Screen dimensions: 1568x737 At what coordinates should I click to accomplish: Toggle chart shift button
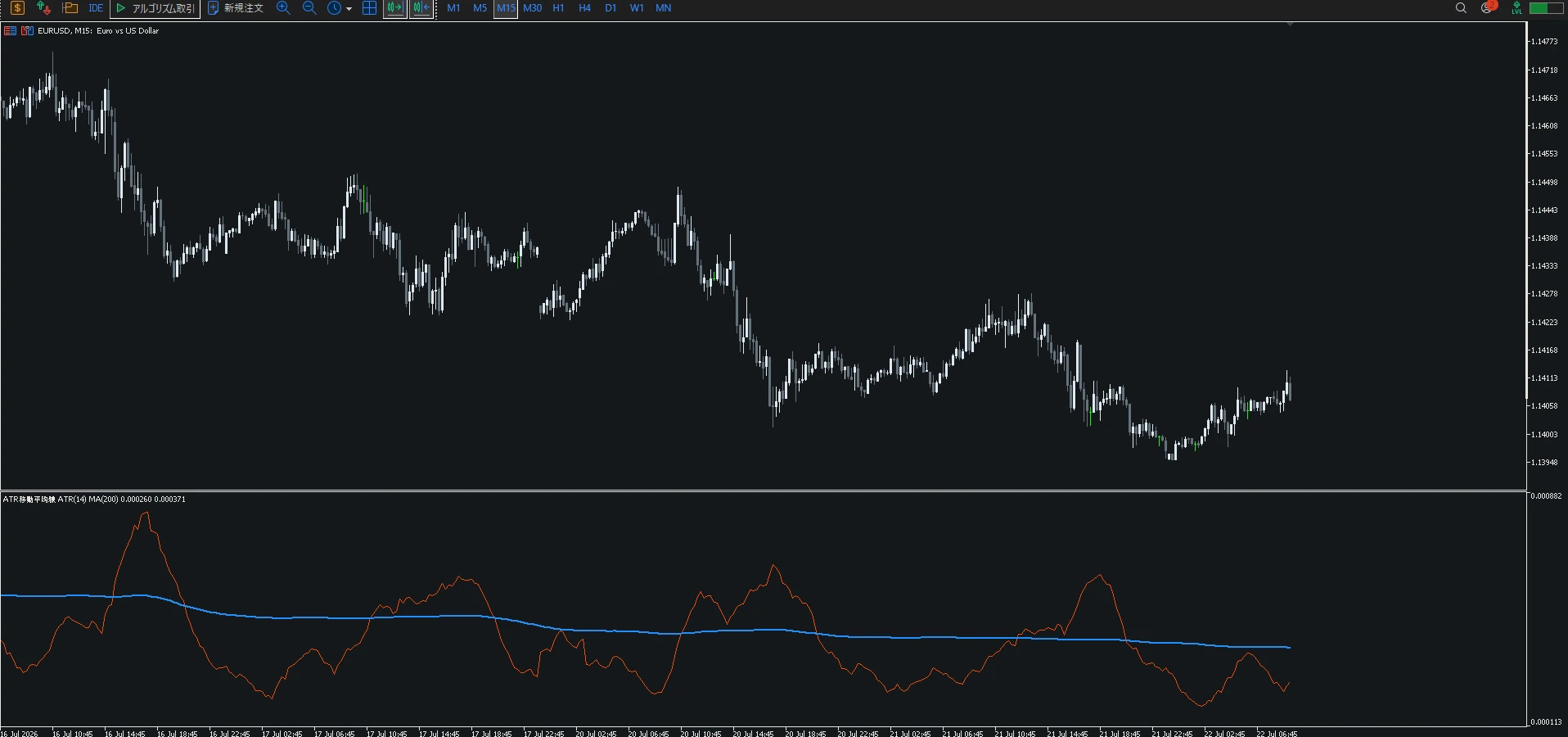pyautogui.click(x=421, y=8)
